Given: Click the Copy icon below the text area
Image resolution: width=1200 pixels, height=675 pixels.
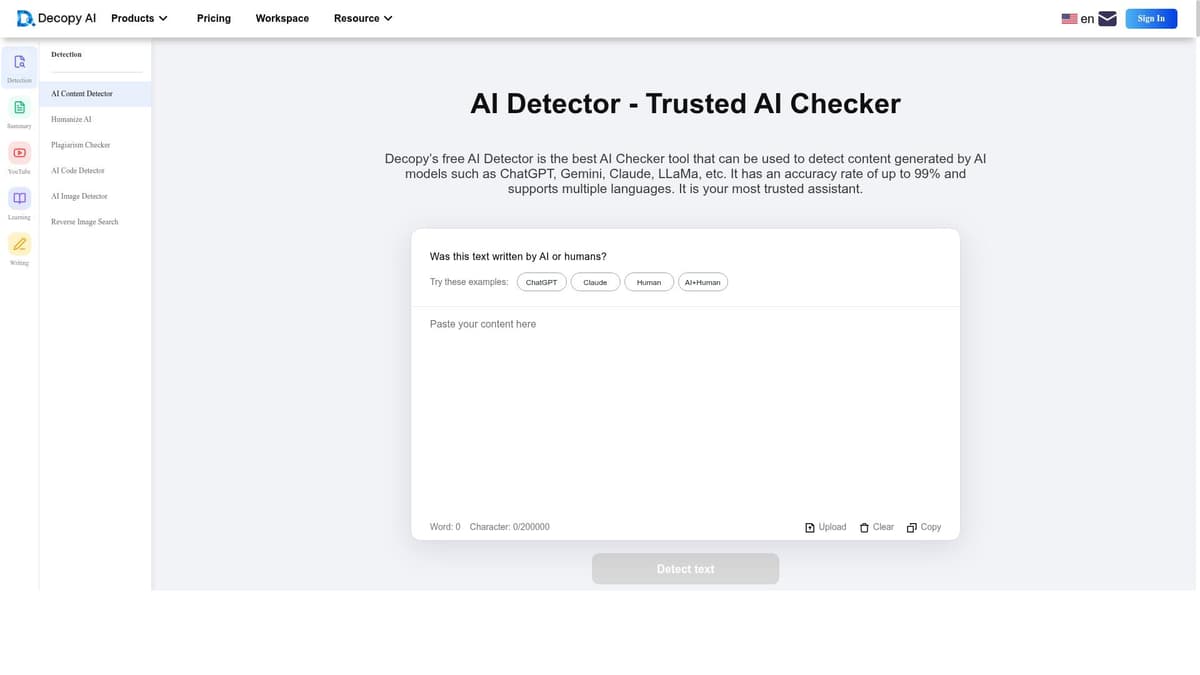Looking at the screenshot, I should 911,527.
